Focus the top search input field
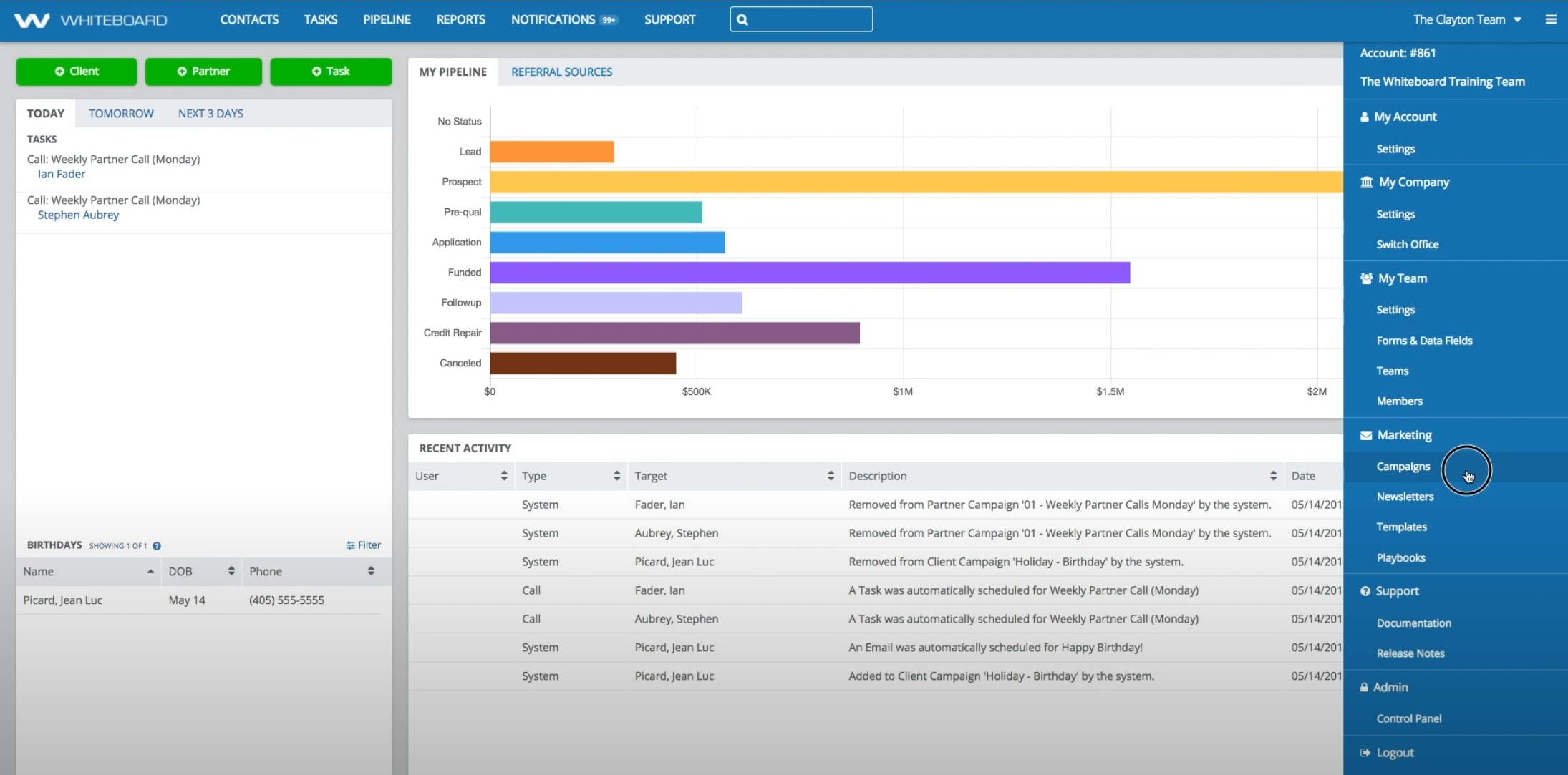The width and height of the screenshot is (1568, 775). (801, 19)
